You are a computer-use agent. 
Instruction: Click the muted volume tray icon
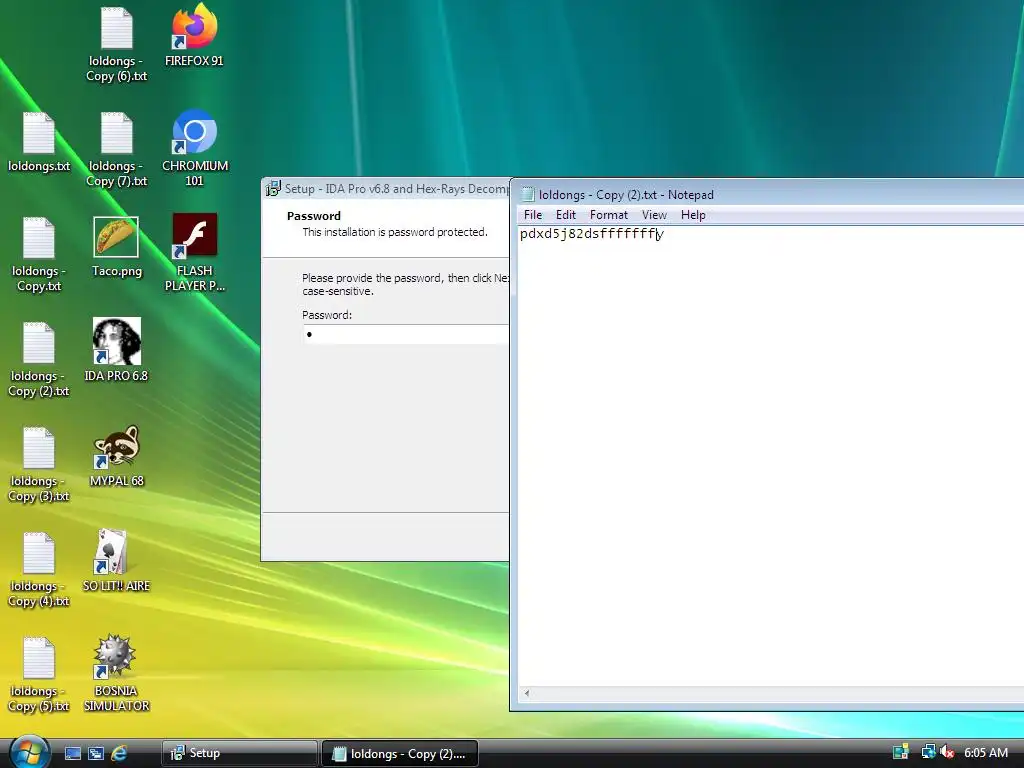(946, 752)
